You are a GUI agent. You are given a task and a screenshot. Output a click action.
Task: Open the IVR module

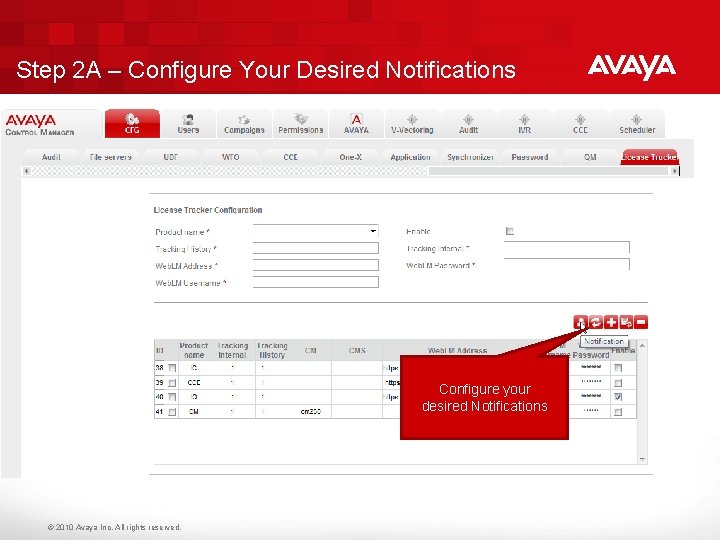tap(524, 124)
